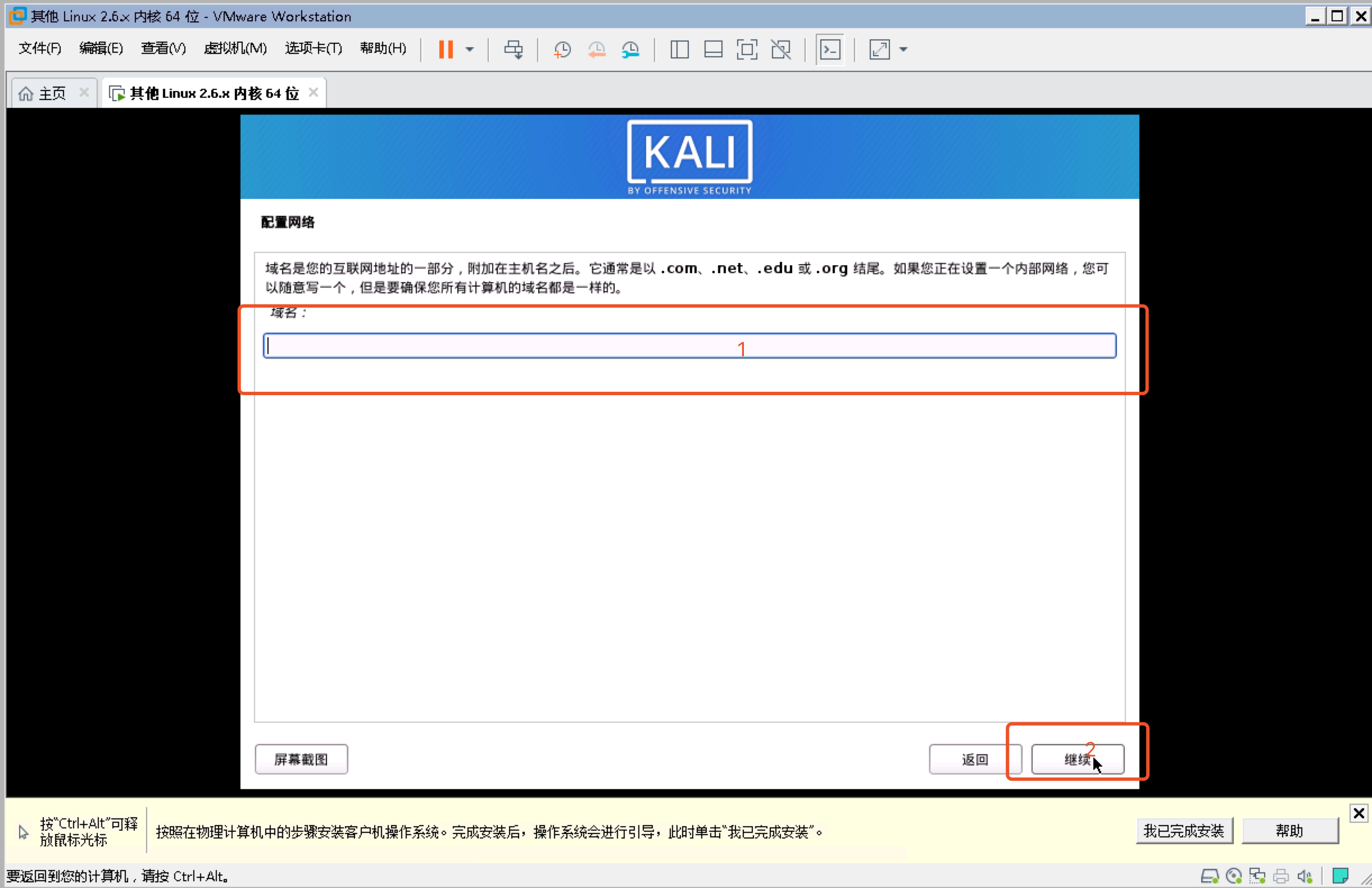Toggle the thumbnail bar display
Viewport: 1372px width, 888px height.
pyautogui.click(x=713, y=49)
